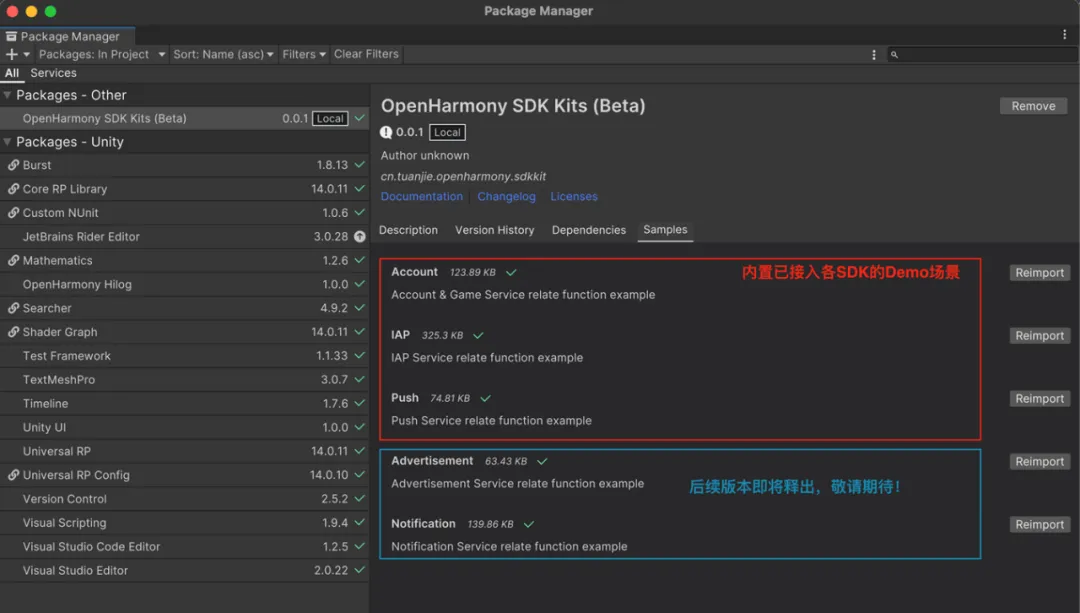1080x613 pixels.
Task: Open the Licenses link
Action: pos(574,196)
